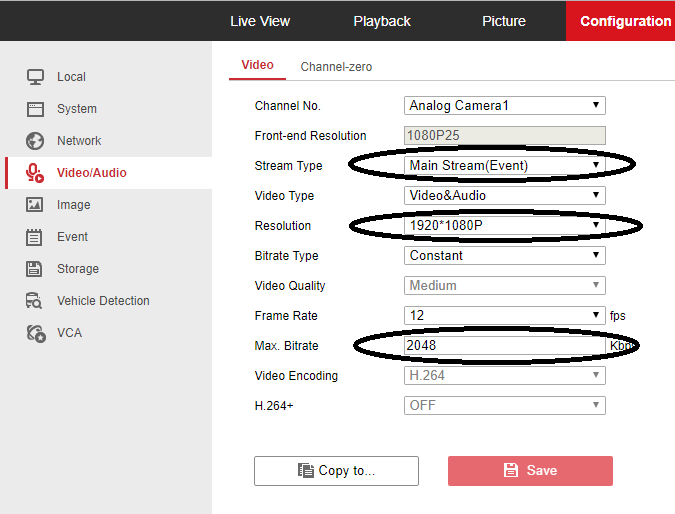Image resolution: width=675 pixels, height=514 pixels.
Task: Click the Storage disk icon
Action: tap(35, 269)
